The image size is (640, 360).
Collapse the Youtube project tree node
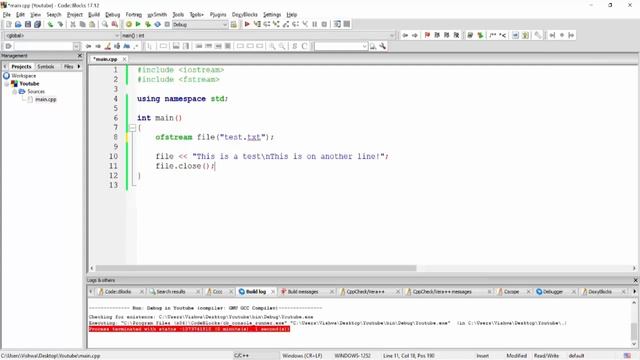pyautogui.click(x=7, y=84)
